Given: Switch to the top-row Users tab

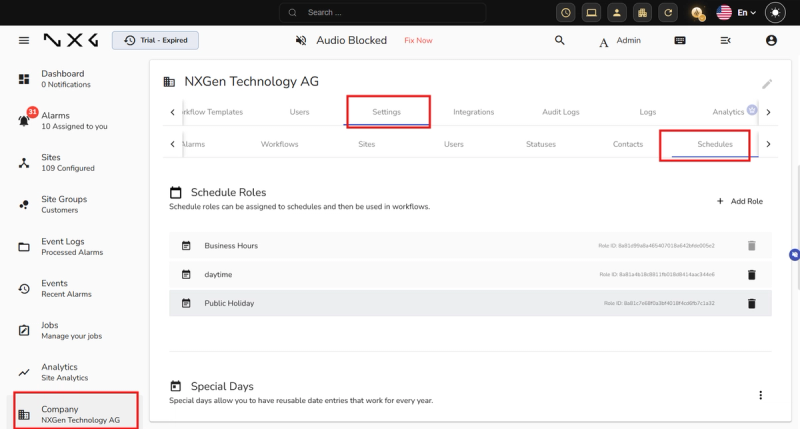Looking at the screenshot, I should click(x=299, y=112).
